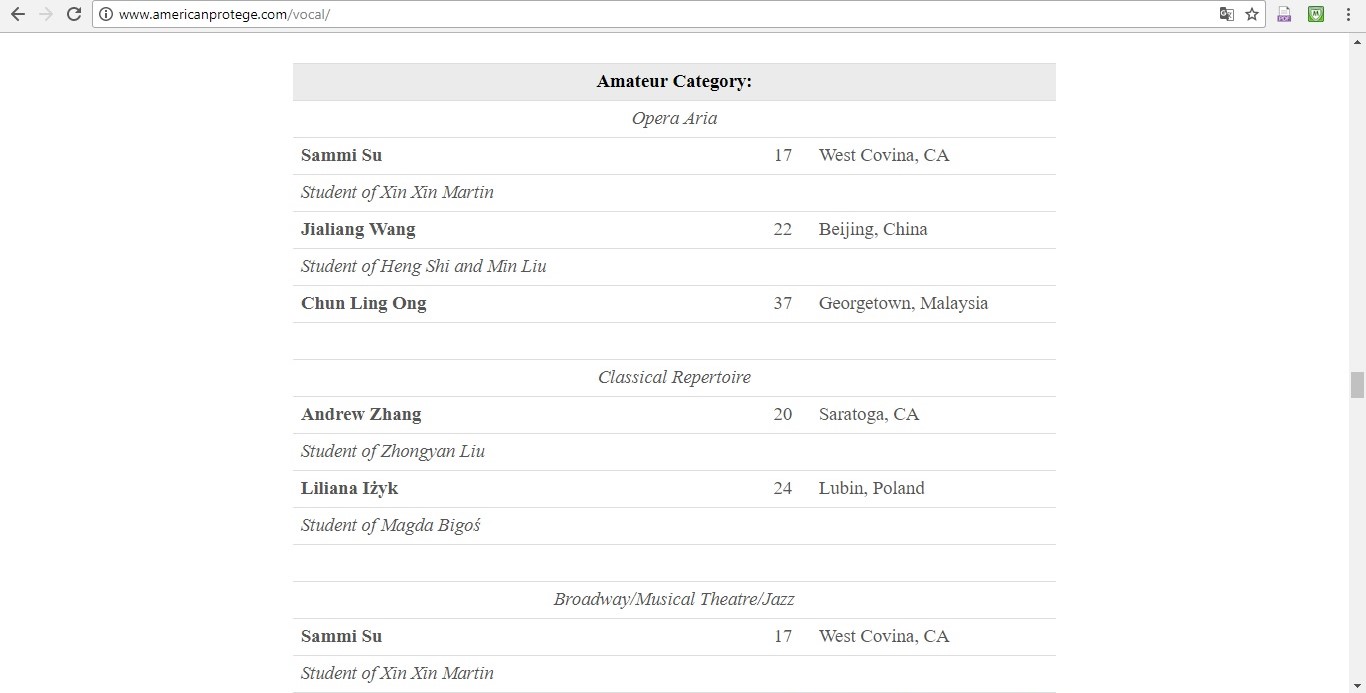This screenshot has height=693, width=1366.
Task: Click the Classical Repertoire section heading
Action: click(674, 377)
